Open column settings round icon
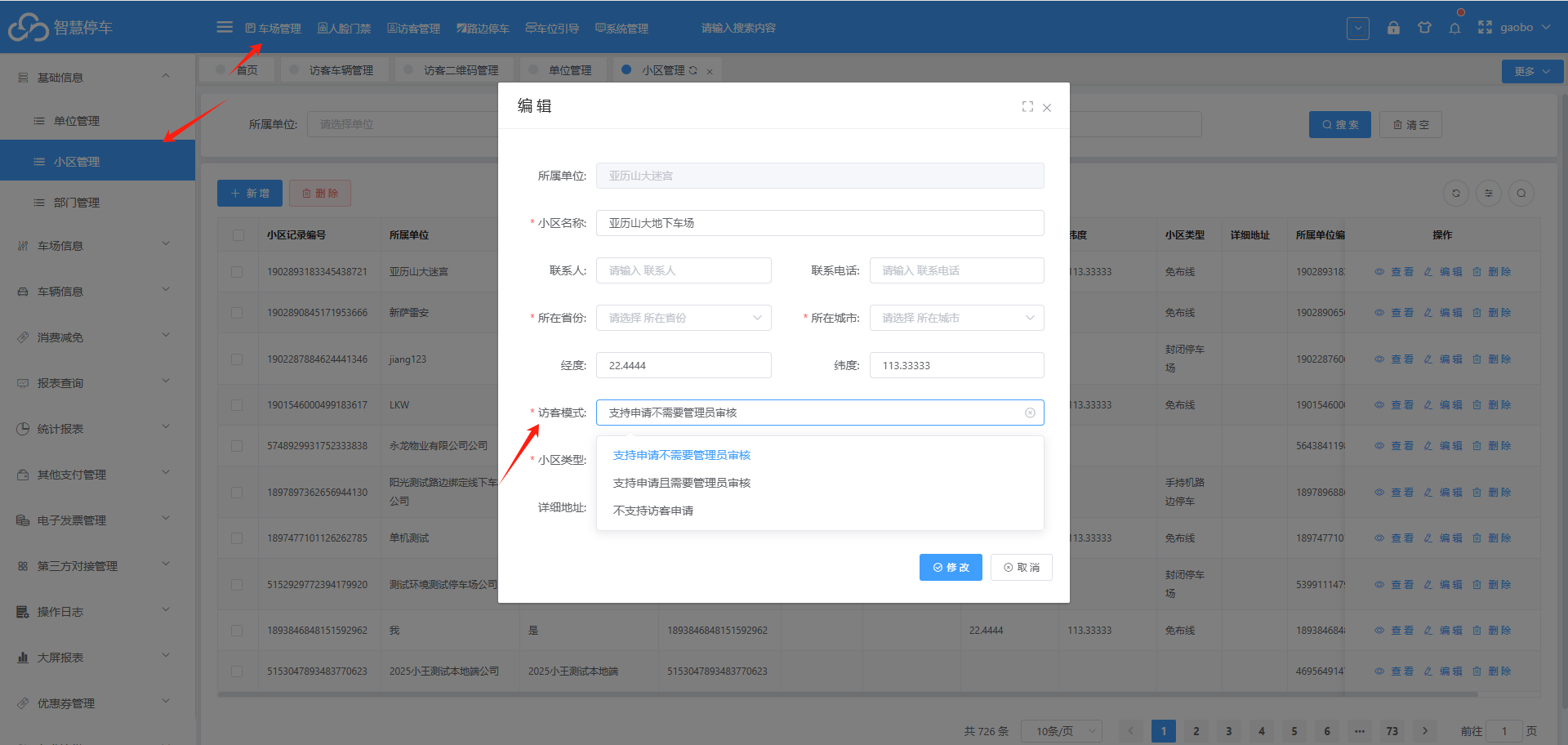This screenshot has height=745, width=1568. (1489, 194)
